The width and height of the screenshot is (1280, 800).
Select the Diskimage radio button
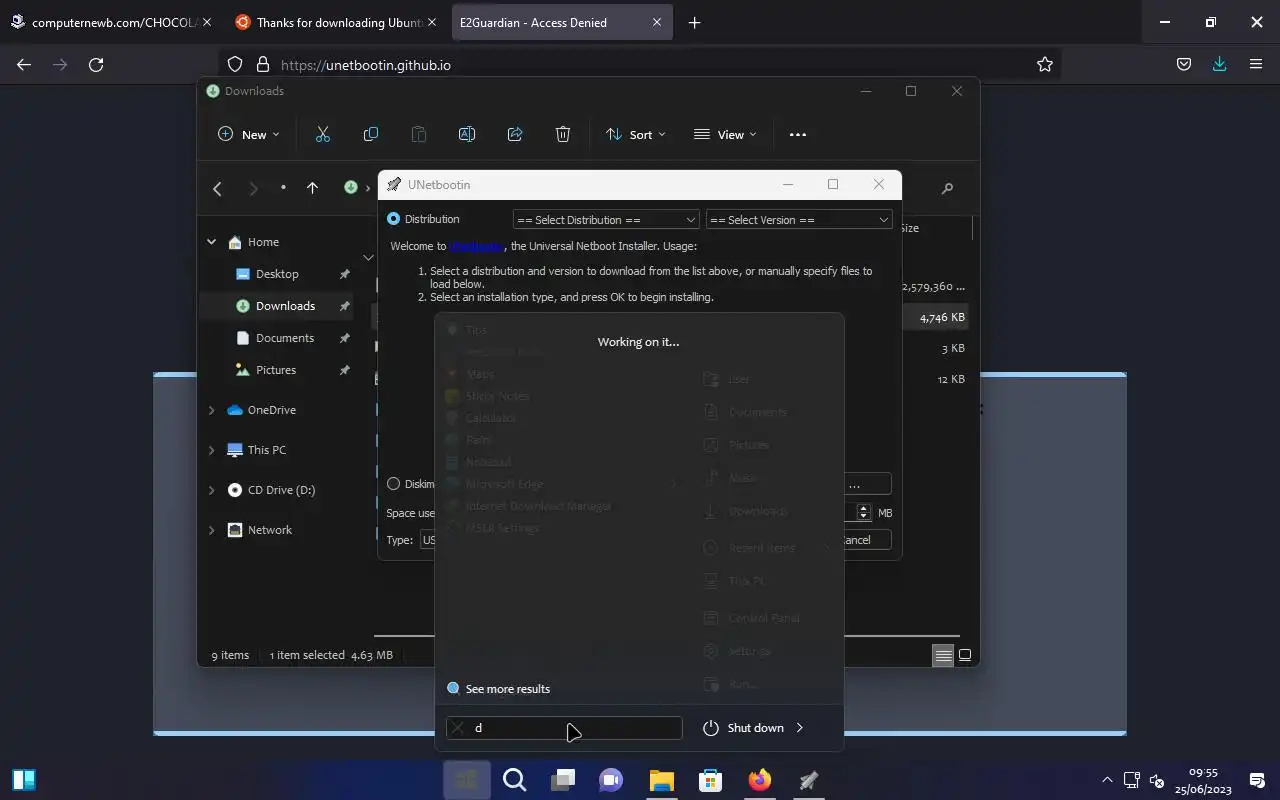point(393,483)
